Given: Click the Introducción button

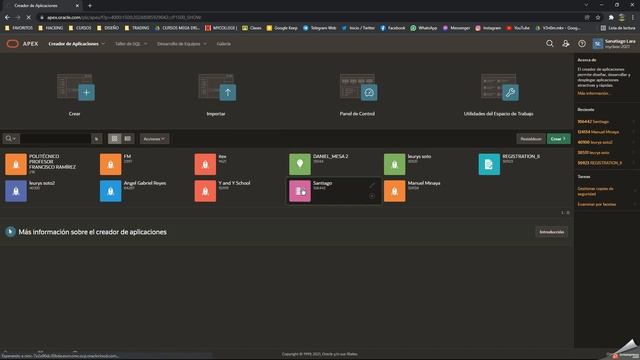Looking at the screenshot, I should point(551,232).
